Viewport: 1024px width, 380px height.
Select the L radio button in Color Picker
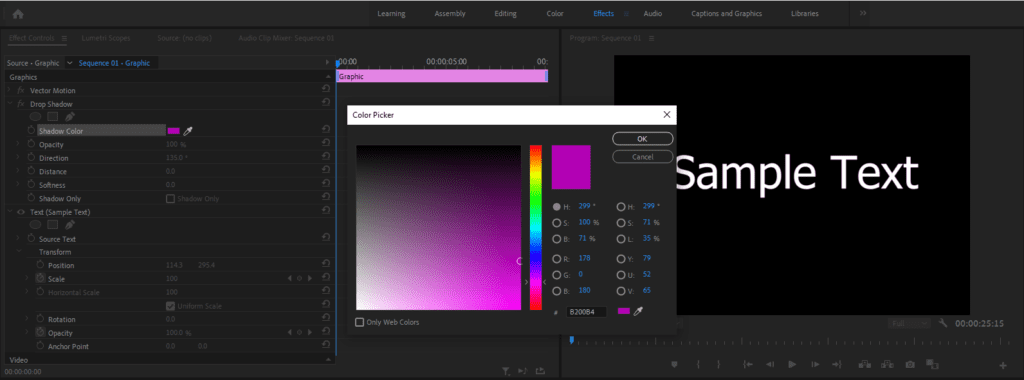620,239
